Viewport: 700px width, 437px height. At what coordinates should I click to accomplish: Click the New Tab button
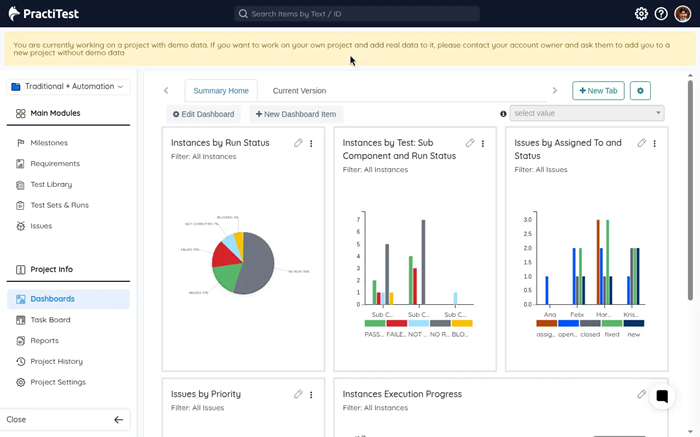(598, 91)
